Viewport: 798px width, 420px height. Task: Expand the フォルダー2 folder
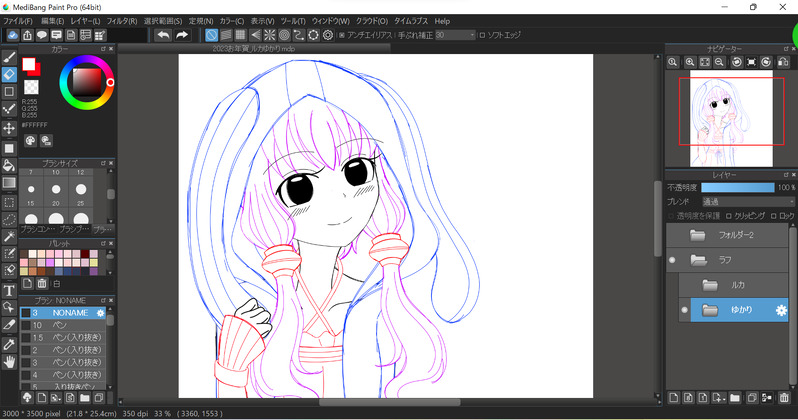[698, 235]
